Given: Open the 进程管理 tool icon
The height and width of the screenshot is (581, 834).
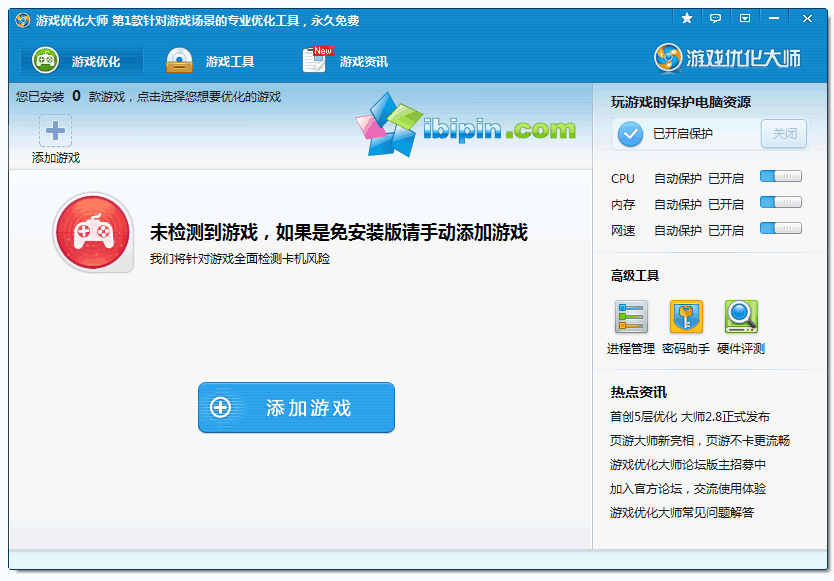Looking at the screenshot, I should point(631,317).
